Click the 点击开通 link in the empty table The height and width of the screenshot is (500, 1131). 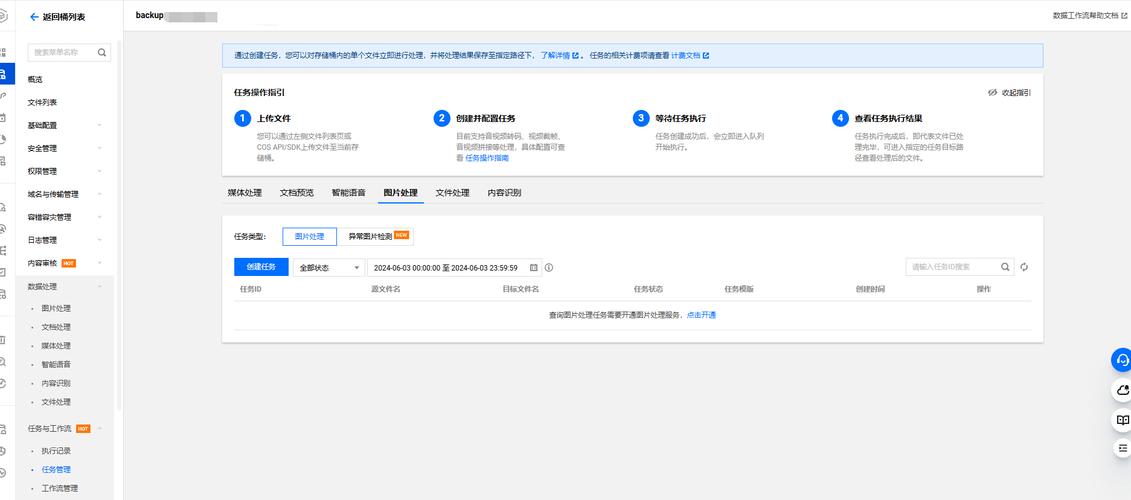[701, 315]
